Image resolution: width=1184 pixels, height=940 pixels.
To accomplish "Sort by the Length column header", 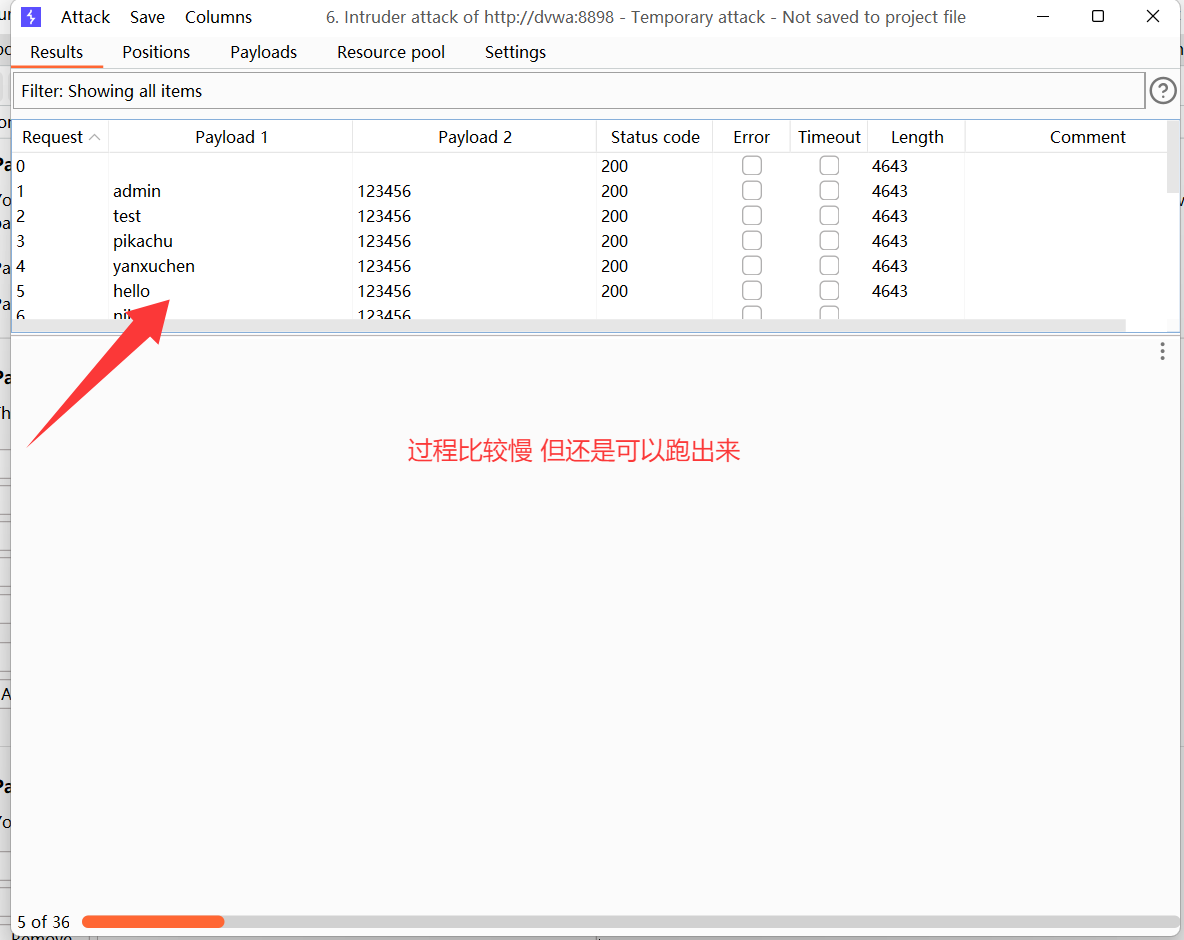I will 917,137.
